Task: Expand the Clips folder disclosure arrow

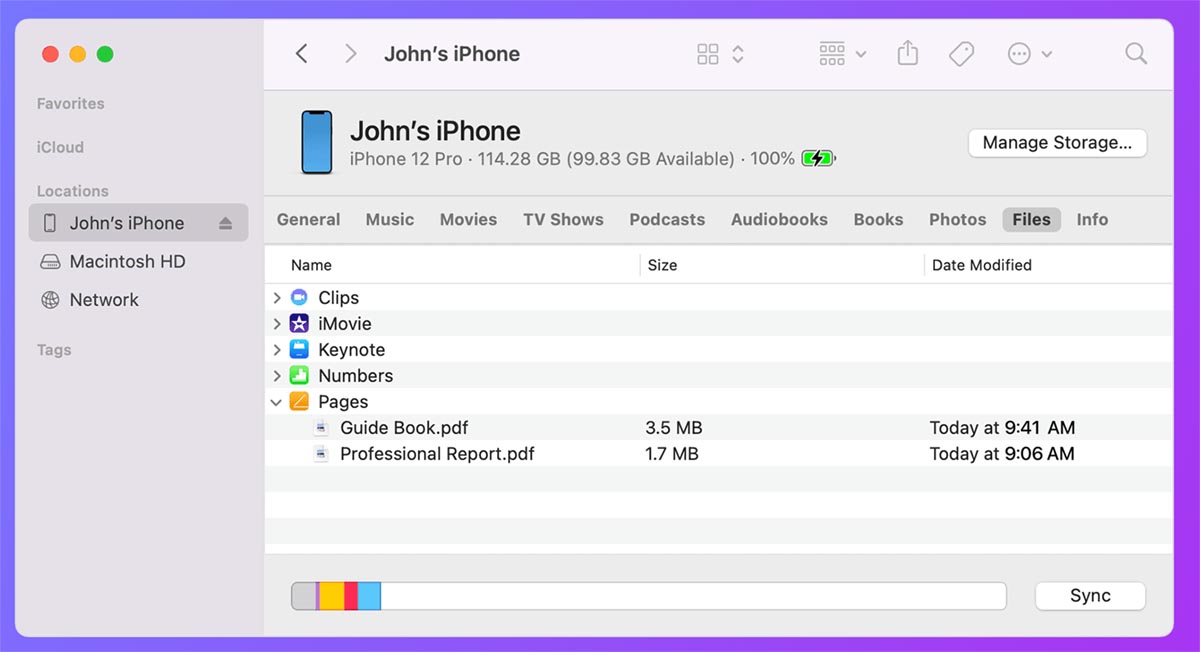Action: 277,298
